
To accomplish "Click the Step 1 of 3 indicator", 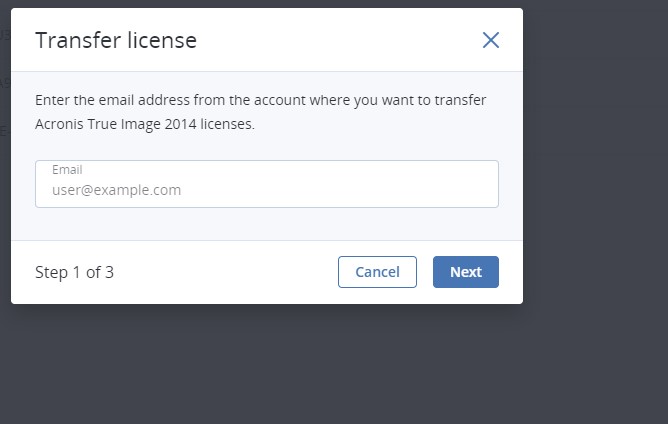I will [x=74, y=272].
